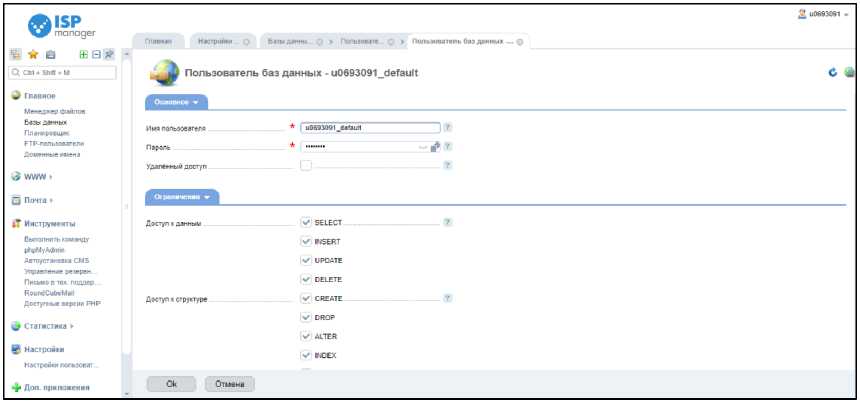
Task: Open RoundCubeMail from Инструменты
Action: [x=49, y=293]
